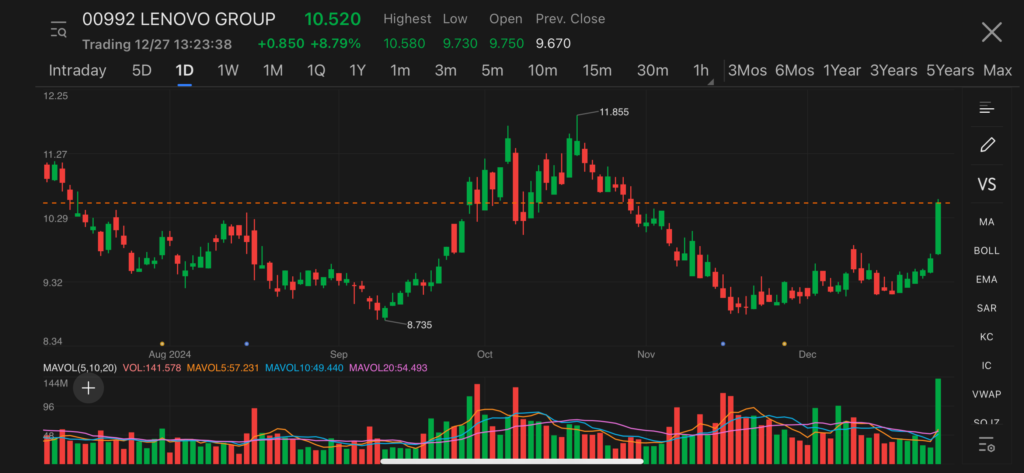Open the stock search list icon

[58, 31]
